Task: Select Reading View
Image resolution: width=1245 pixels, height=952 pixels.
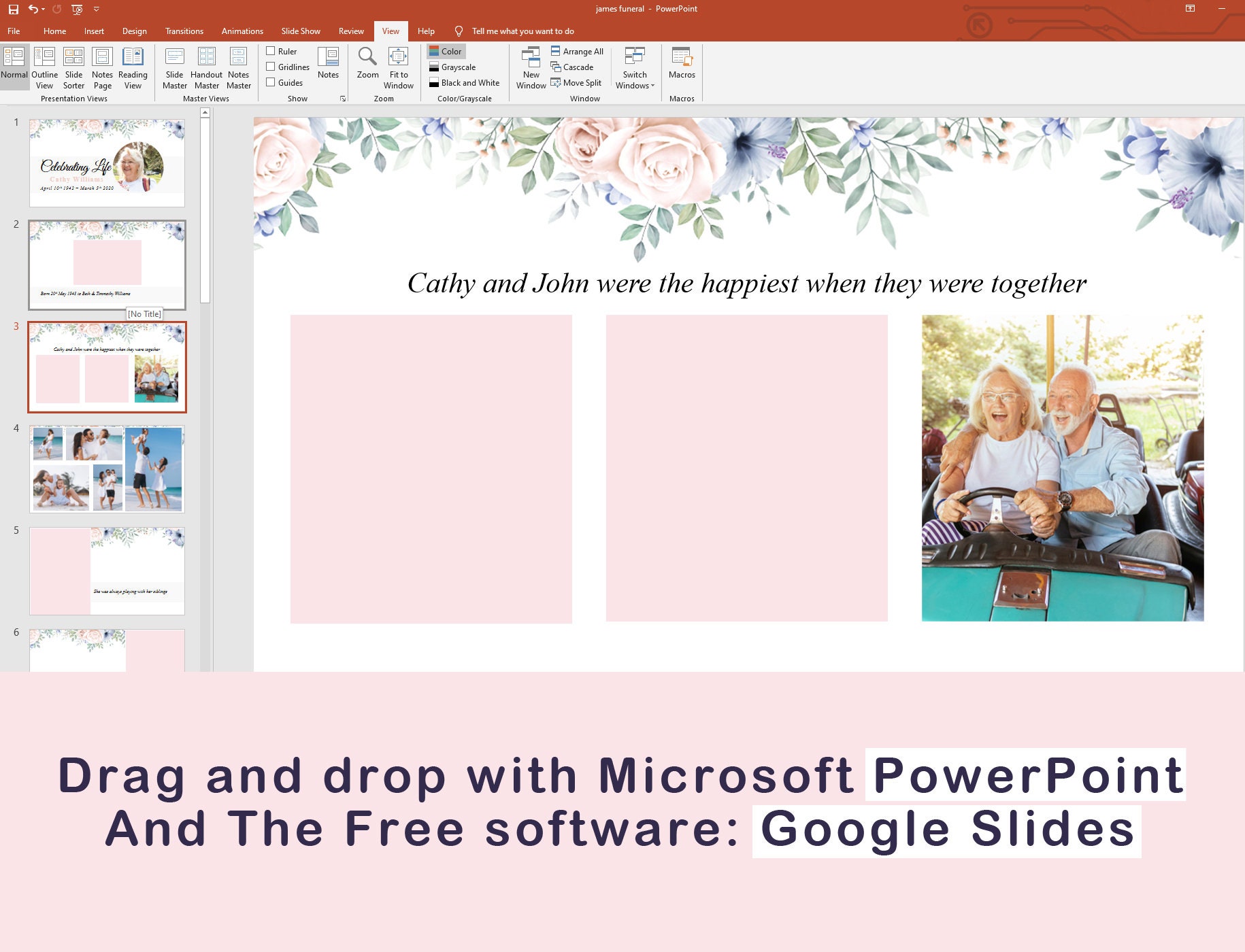Action: 133,67
